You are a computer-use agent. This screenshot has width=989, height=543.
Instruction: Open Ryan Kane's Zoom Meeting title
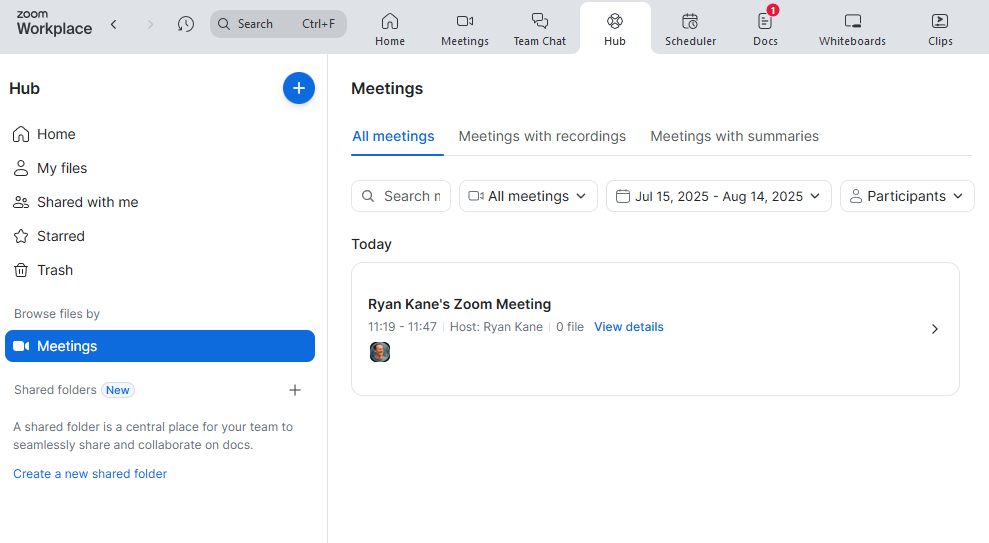pyautogui.click(x=459, y=305)
